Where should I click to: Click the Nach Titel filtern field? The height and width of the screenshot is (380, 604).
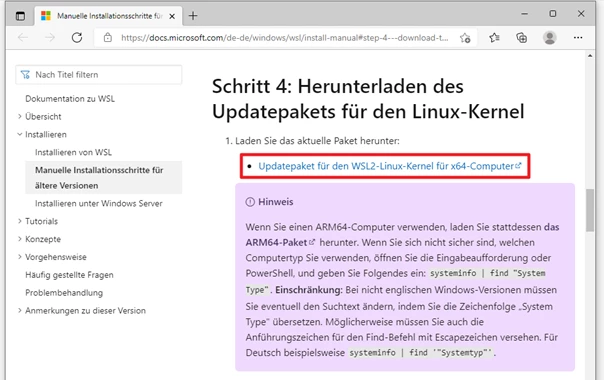[x=99, y=75]
